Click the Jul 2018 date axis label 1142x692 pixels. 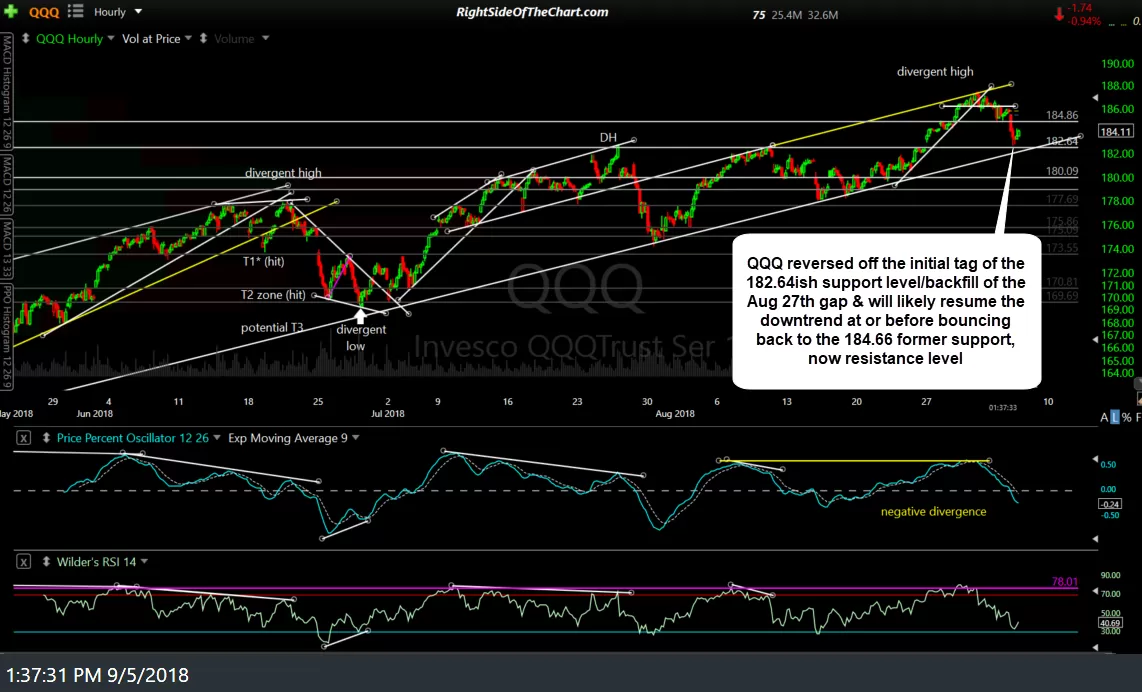387,413
